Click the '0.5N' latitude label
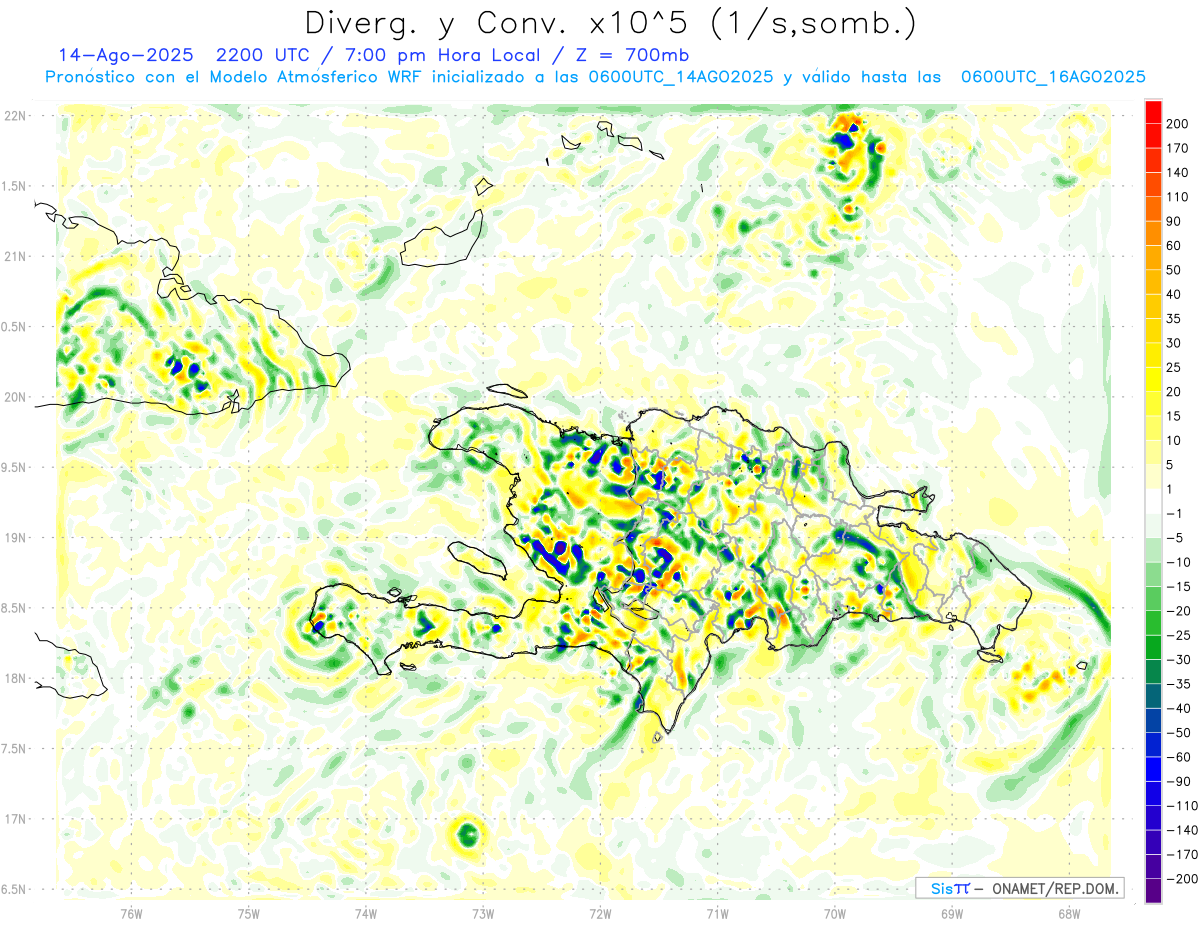Screen dimensions: 1200x927 point(14,327)
